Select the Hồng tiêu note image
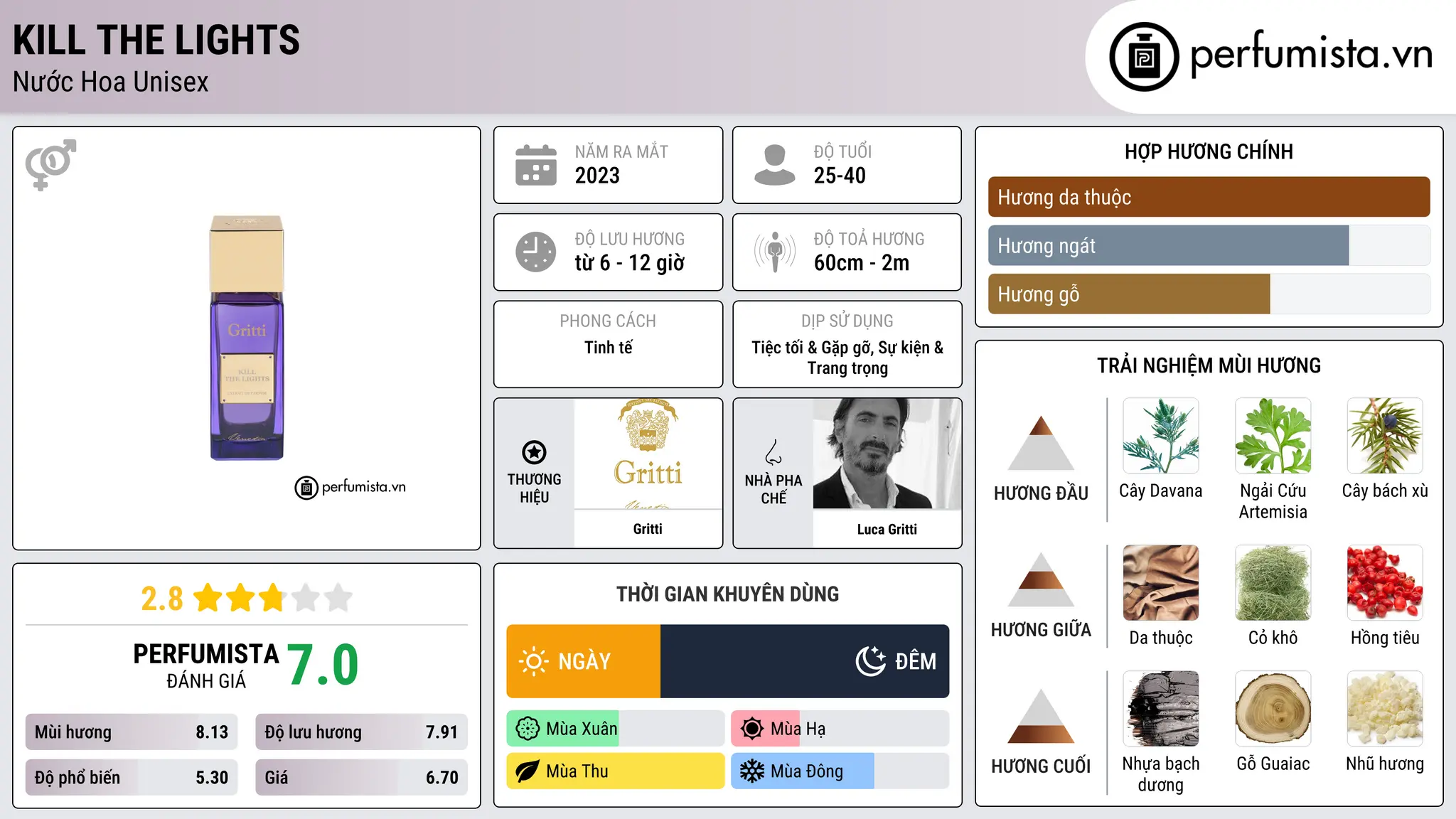The width and height of the screenshot is (1456, 819). [1385, 583]
